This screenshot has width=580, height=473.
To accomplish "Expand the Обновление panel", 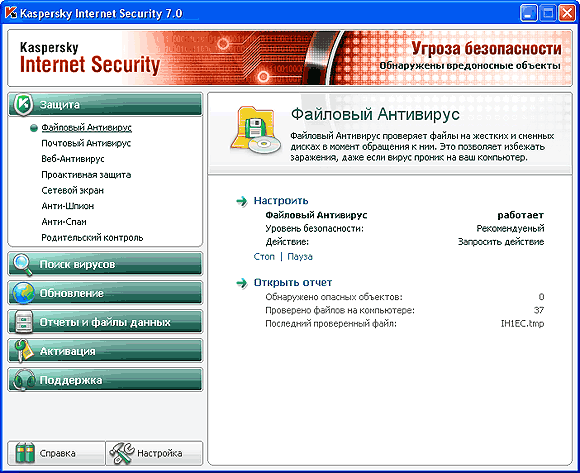I will [x=105, y=293].
